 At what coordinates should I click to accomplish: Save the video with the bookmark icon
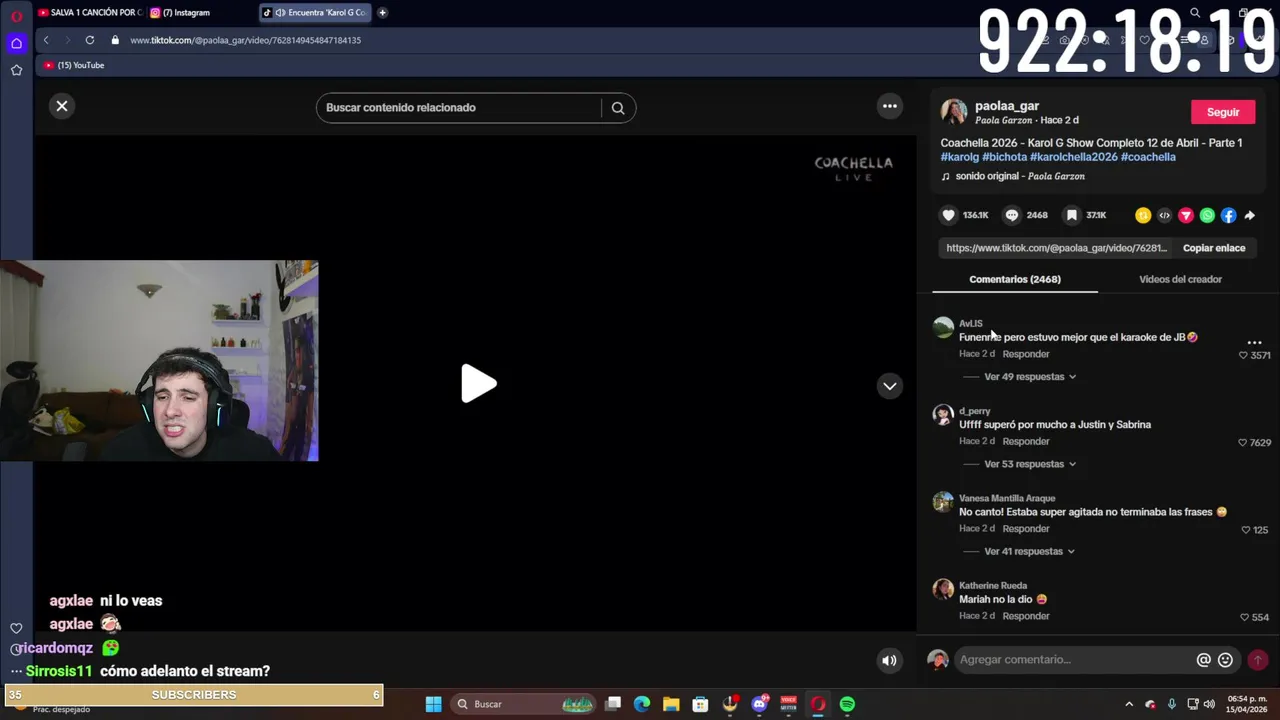point(1071,215)
